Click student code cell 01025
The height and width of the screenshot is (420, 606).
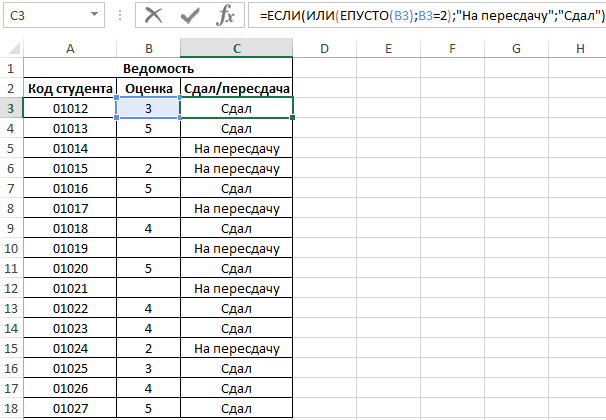[x=69, y=368]
